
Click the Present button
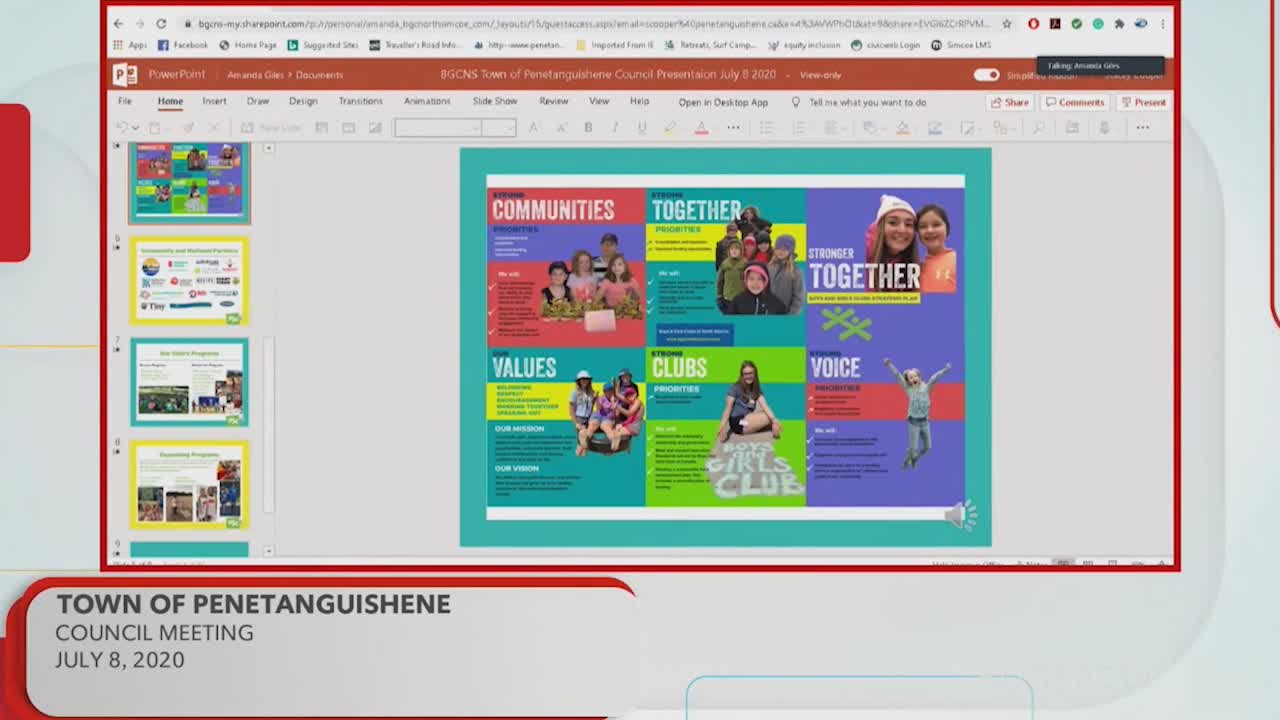[x=1143, y=102]
